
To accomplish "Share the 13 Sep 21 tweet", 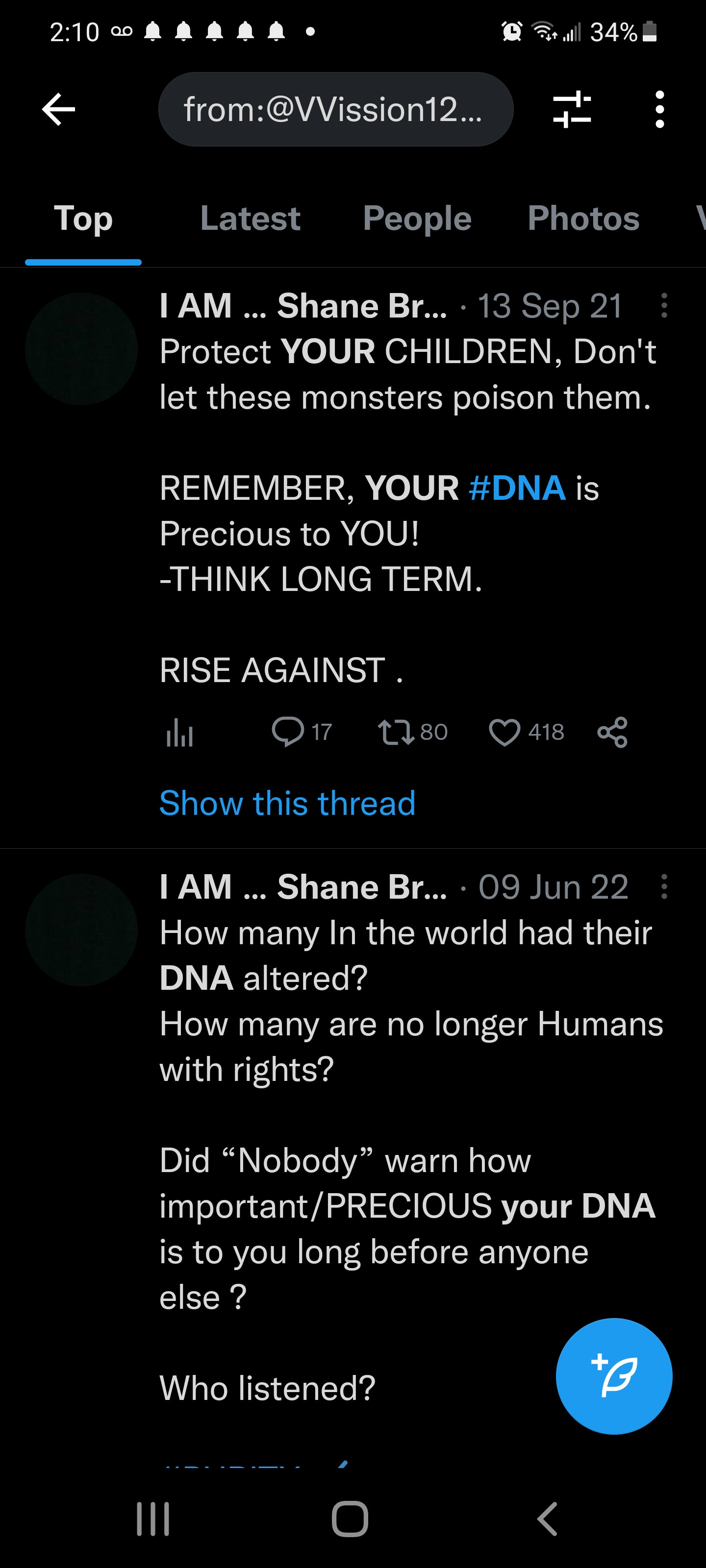I will pos(612,732).
